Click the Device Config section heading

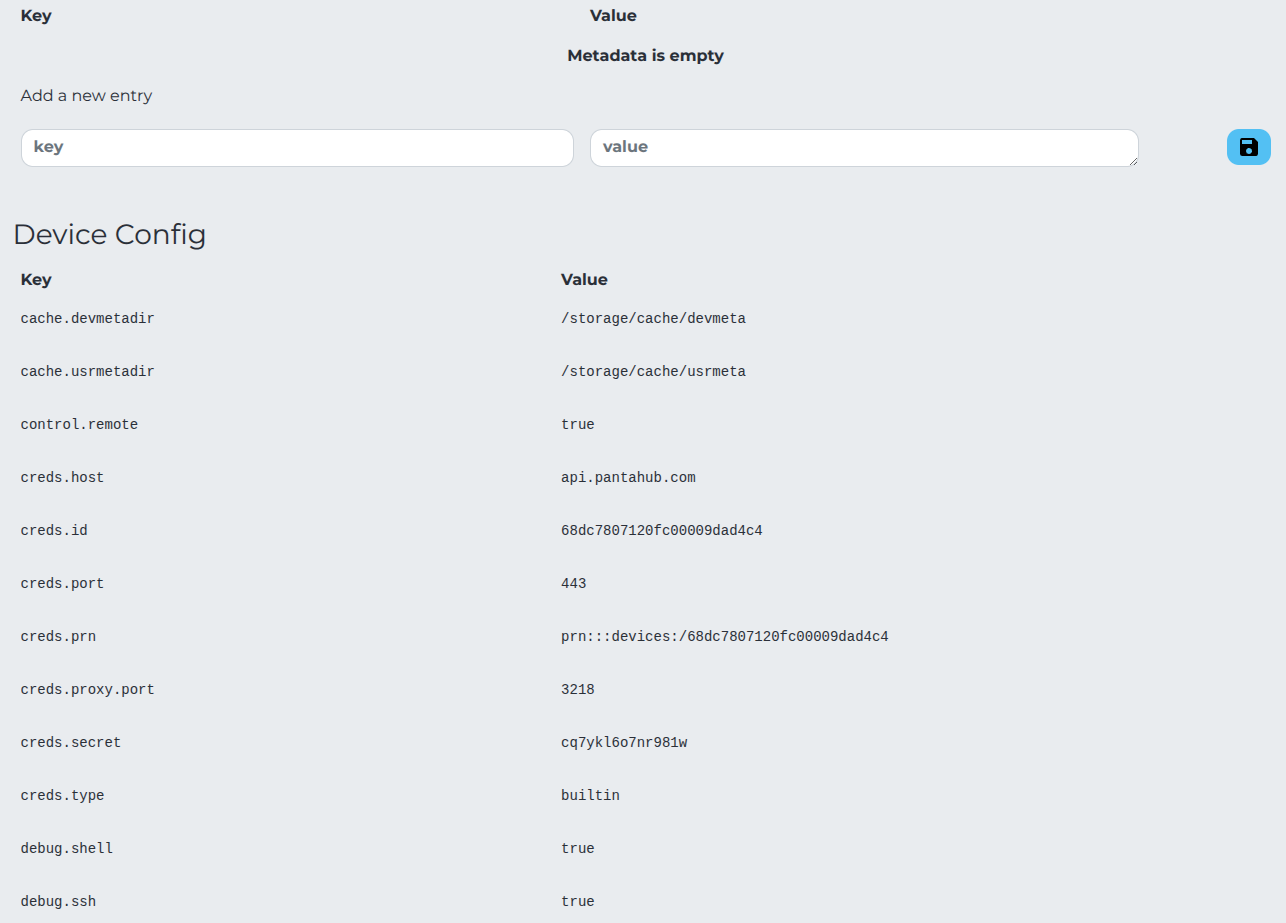pos(110,235)
